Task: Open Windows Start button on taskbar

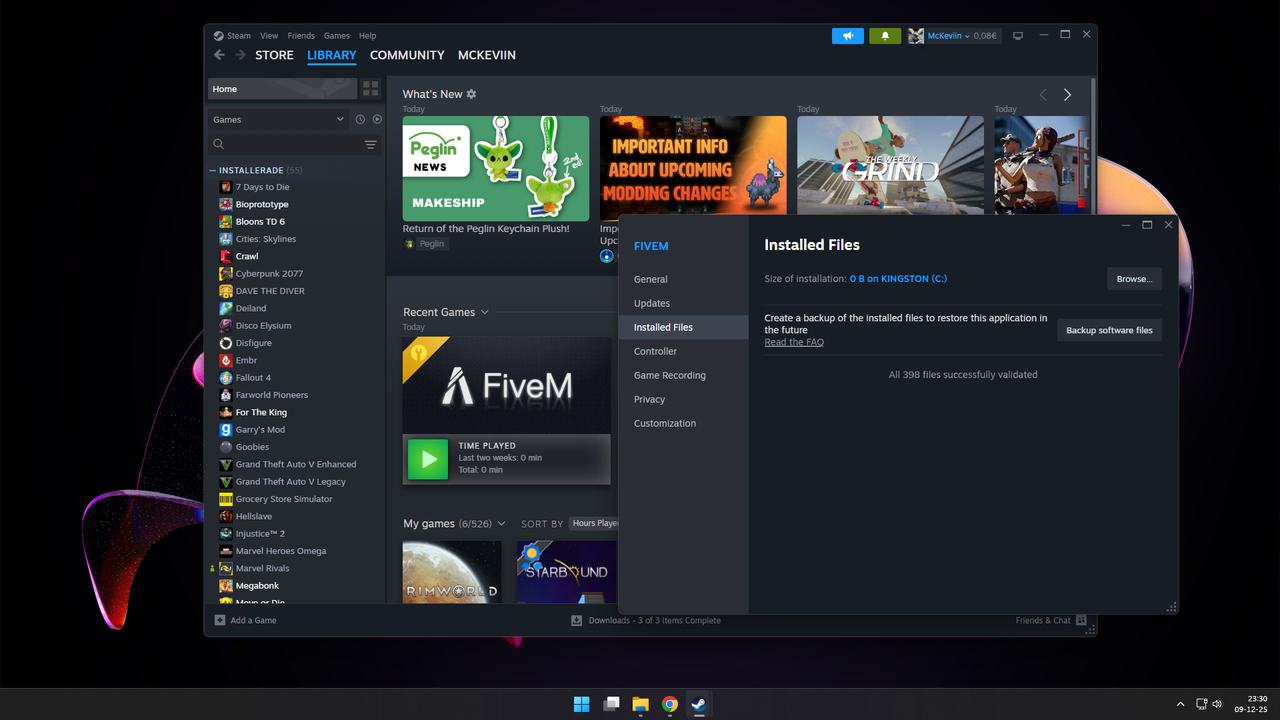Action: 581,704
